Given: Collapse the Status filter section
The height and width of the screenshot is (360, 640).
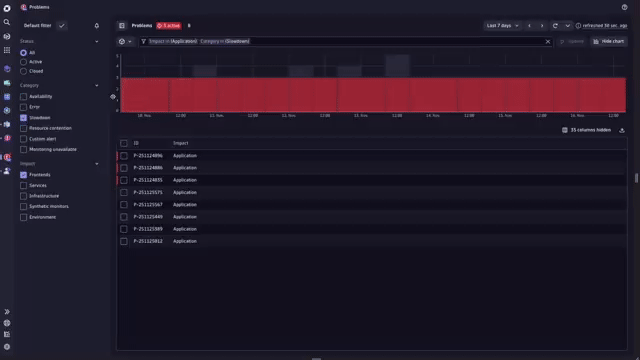Looking at the screenshot, I should 97,42.
